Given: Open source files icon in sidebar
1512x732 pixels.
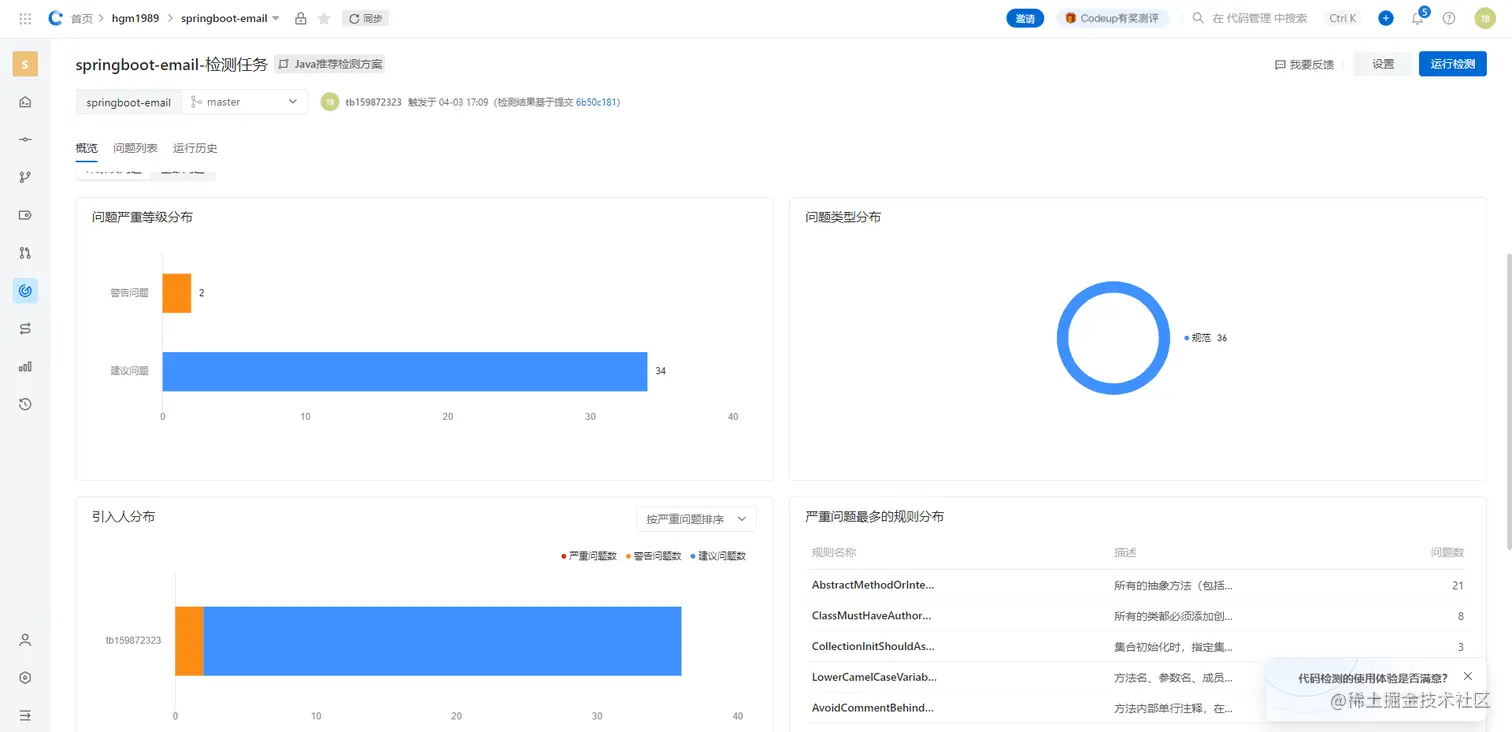Looking at the screenshot, I should (x=25, y=101).
